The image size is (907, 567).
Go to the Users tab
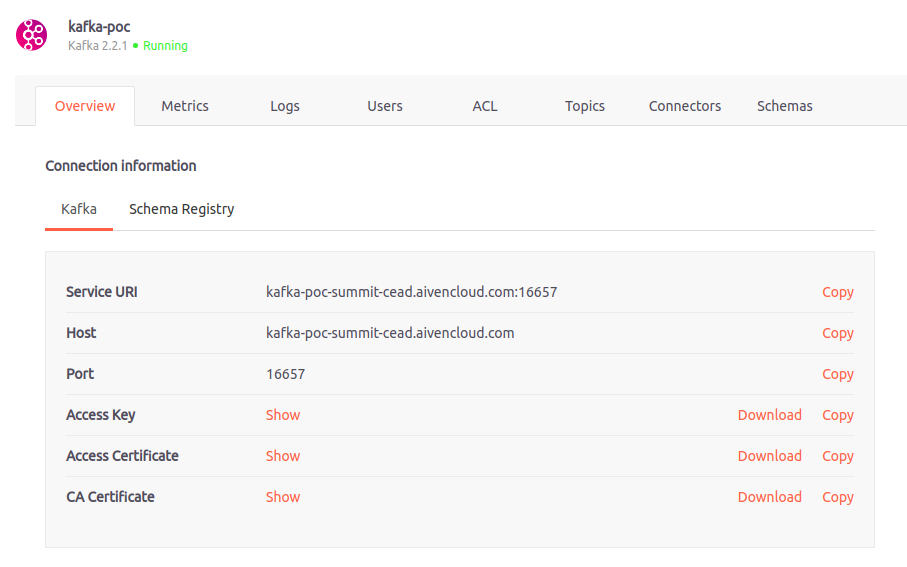tap(385, 106)
